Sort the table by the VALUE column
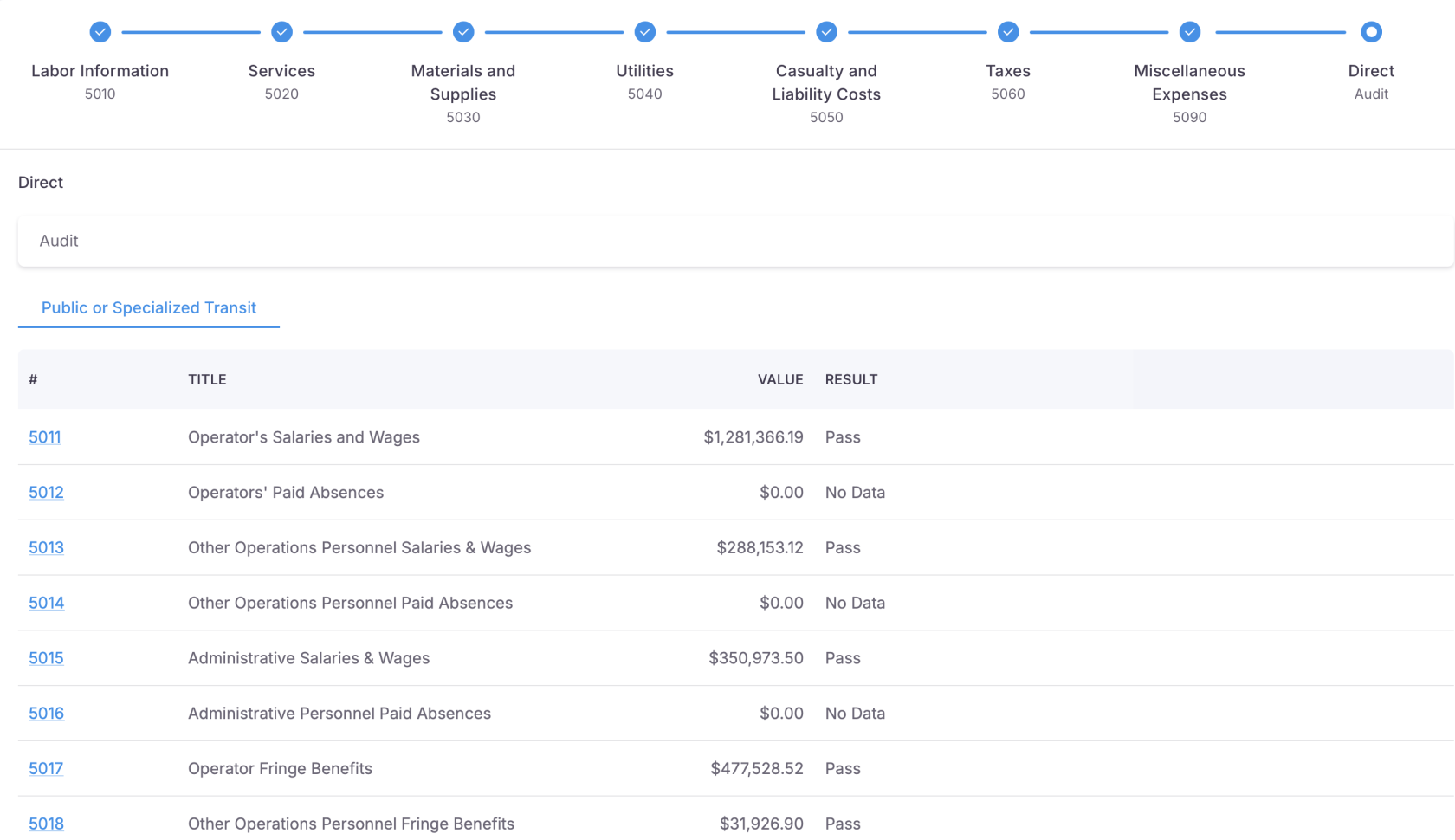The image size is (1455, 840). (x=780, y=379)
